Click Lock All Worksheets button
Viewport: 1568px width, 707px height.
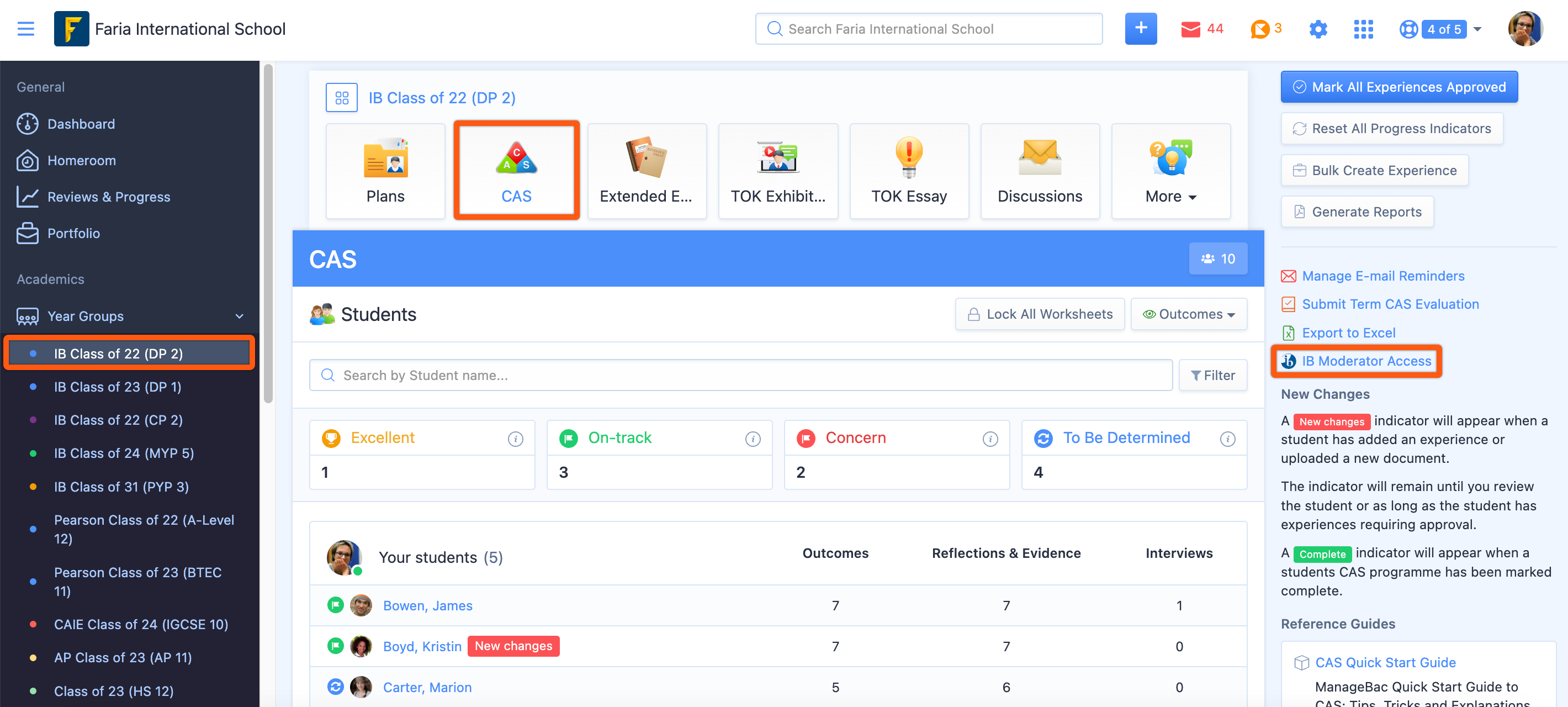pos(1040,314)
